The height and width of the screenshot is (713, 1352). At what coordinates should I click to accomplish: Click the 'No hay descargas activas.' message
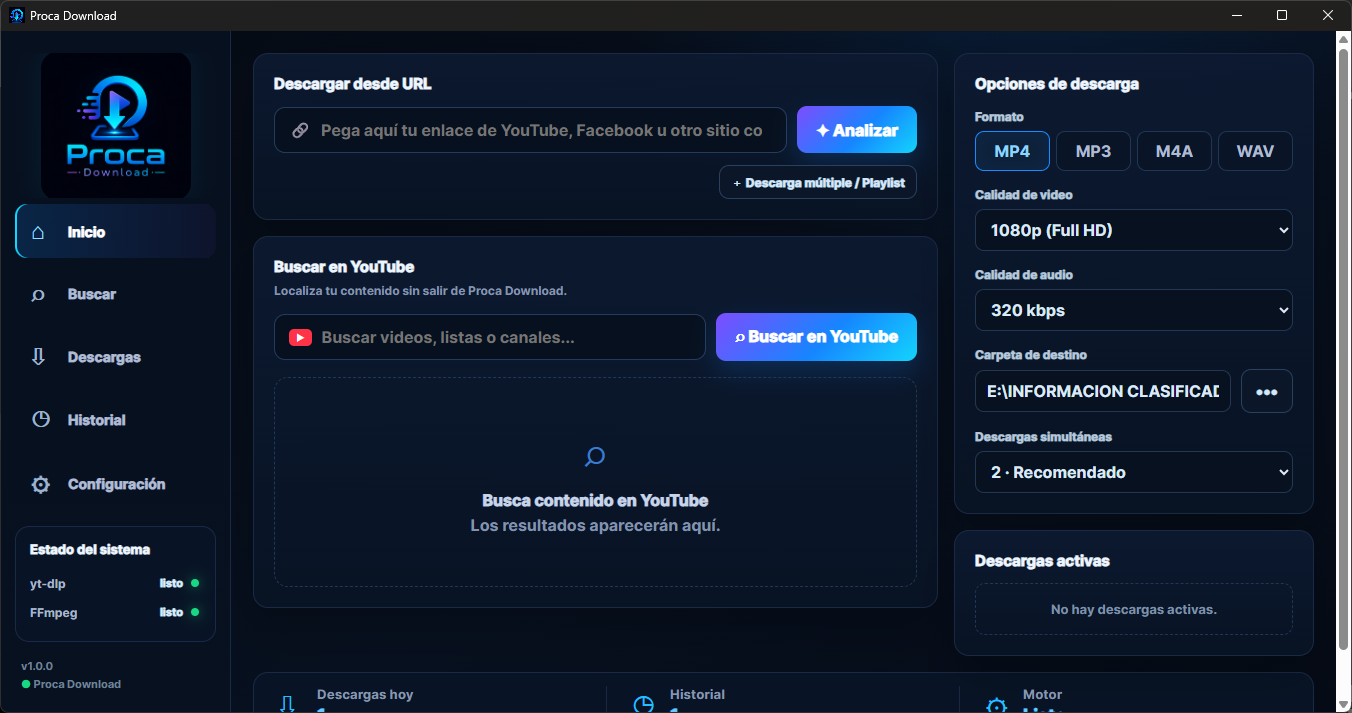click(1134, 609)
